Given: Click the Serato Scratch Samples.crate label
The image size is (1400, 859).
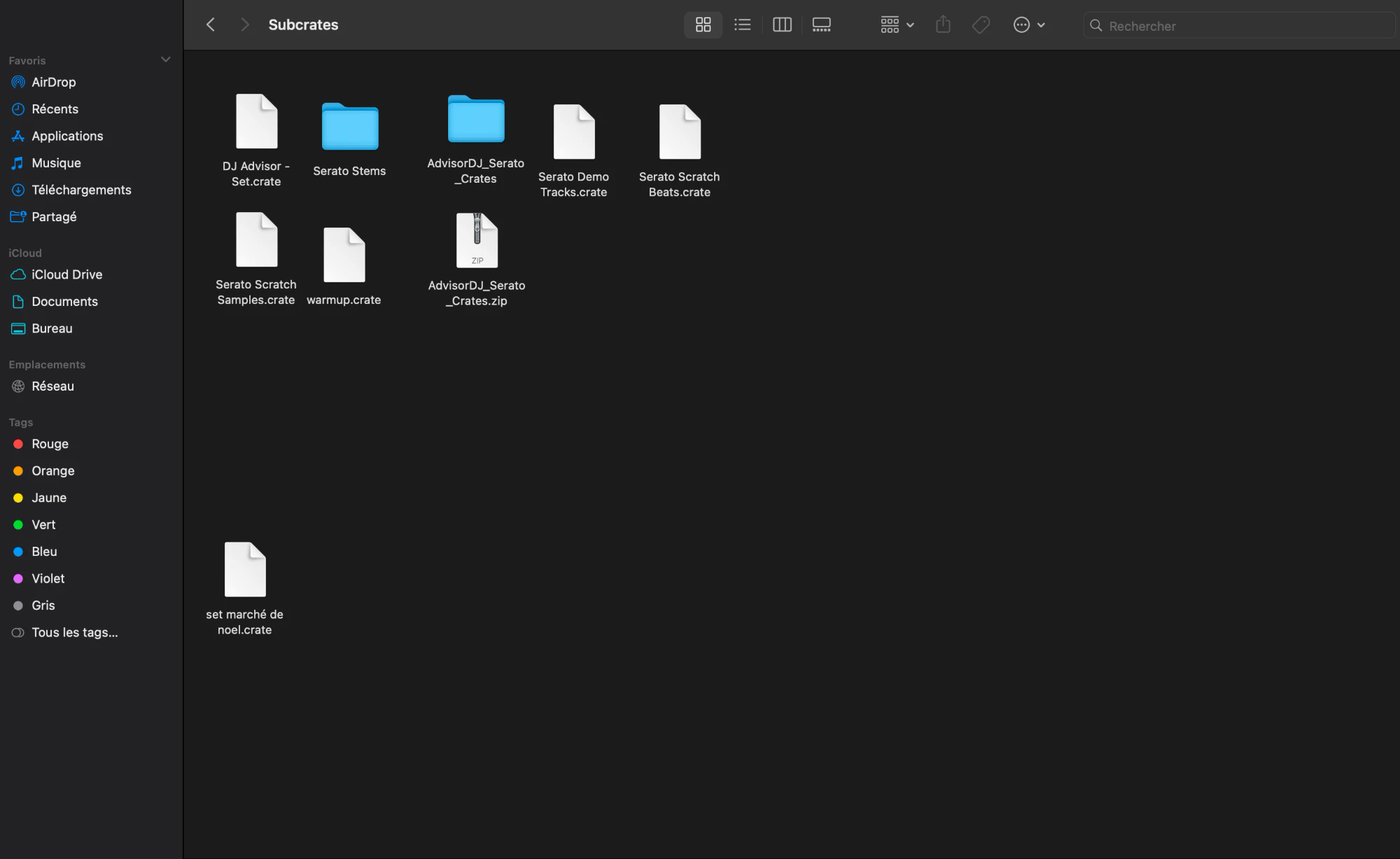Looking at the screenshot, I should pos(256,293).
